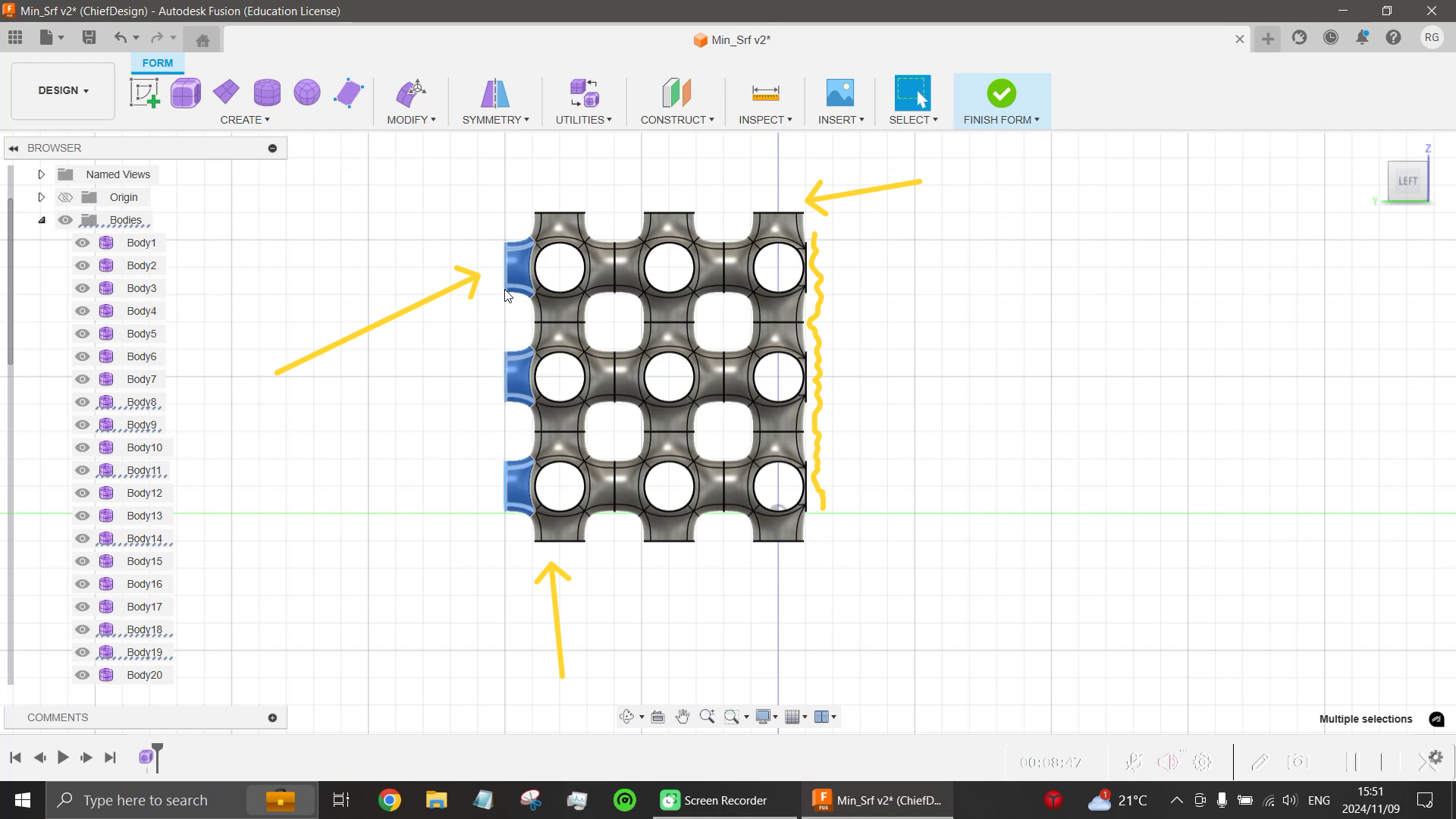Select the Min_Srf v2 document tab
The width and height of the screenshot is (1456, 819).
pos(732,39)
